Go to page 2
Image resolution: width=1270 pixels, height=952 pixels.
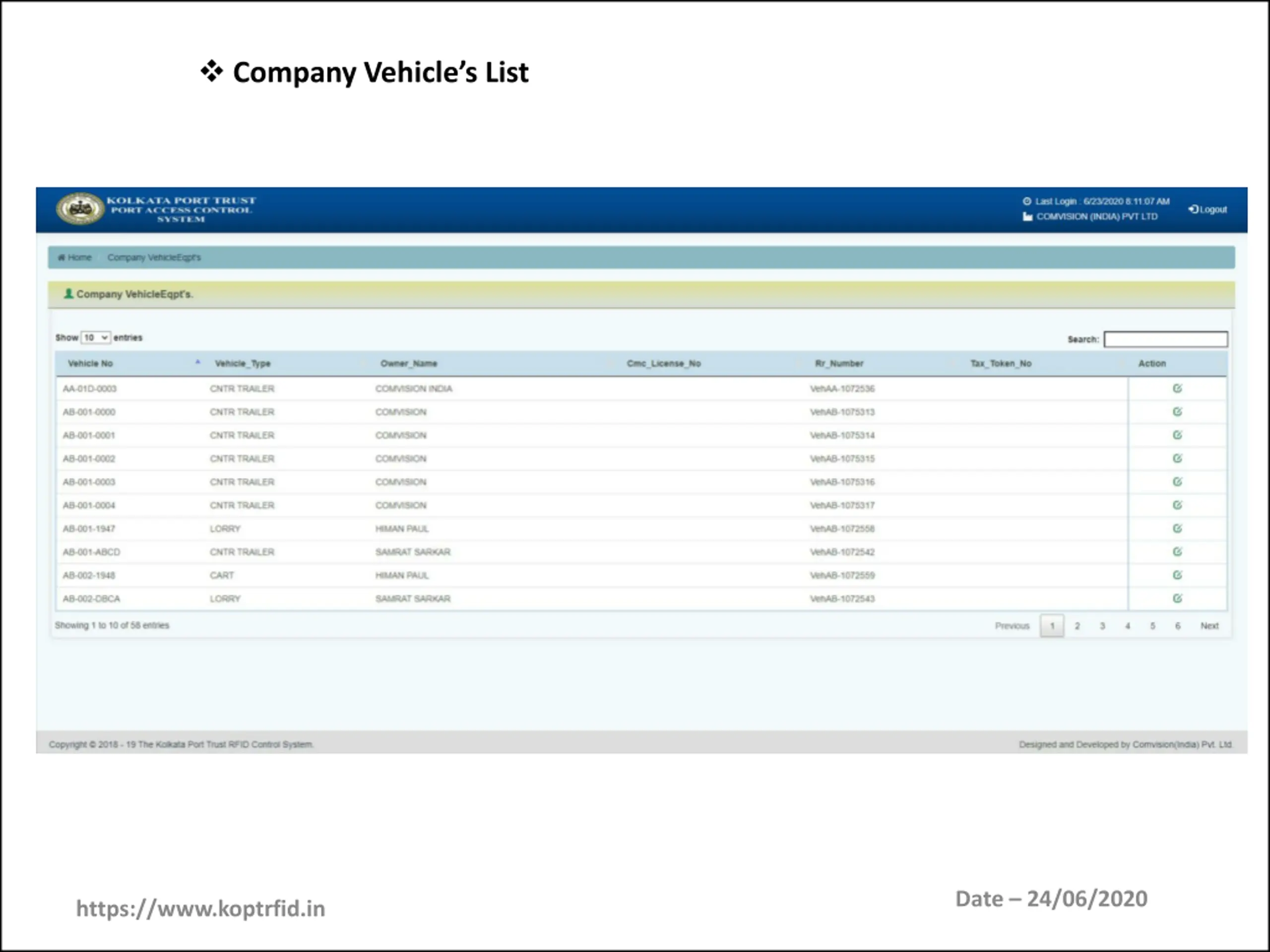(x=1077, y=626)
